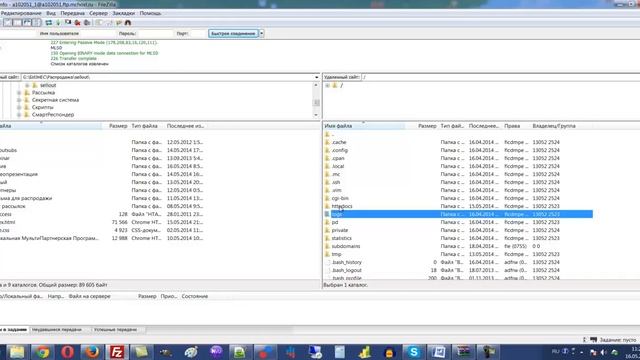The height and width of the screenshot is (360, 640).
Task: Select the subdomains folder icon
Action: point(327,246)
